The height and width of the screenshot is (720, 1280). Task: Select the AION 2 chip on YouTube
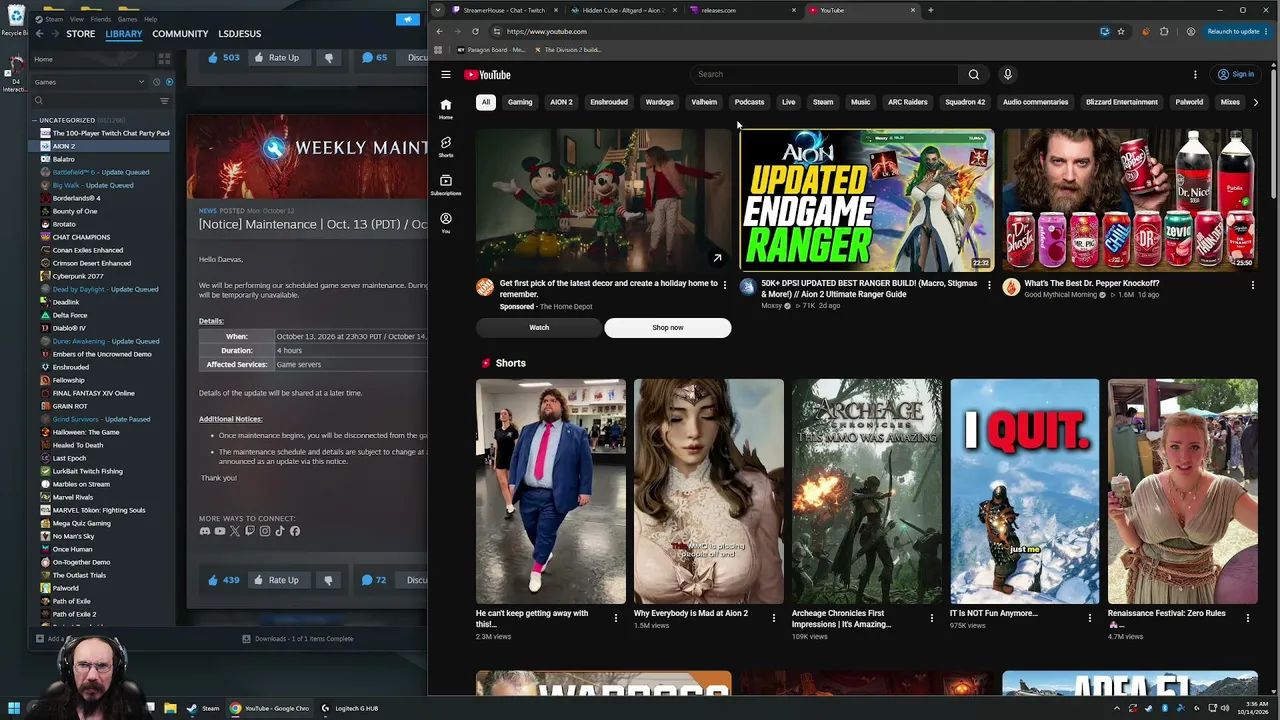[x=561, y=102]
